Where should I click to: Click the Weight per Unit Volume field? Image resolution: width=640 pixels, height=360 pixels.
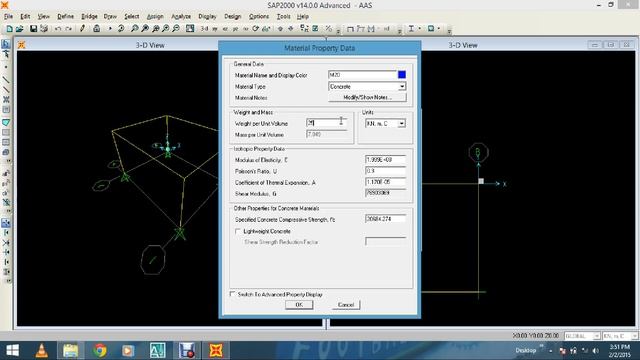(327, 123)
